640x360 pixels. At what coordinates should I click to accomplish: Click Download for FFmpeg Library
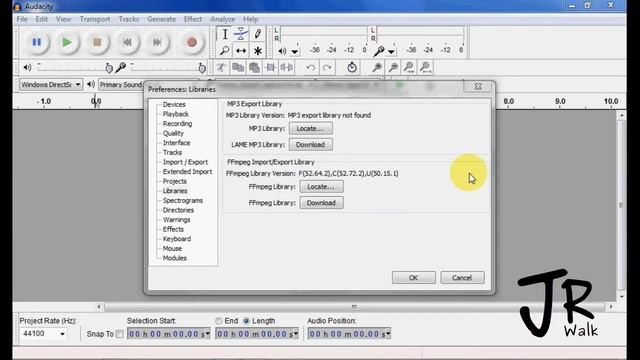[321, 203]
